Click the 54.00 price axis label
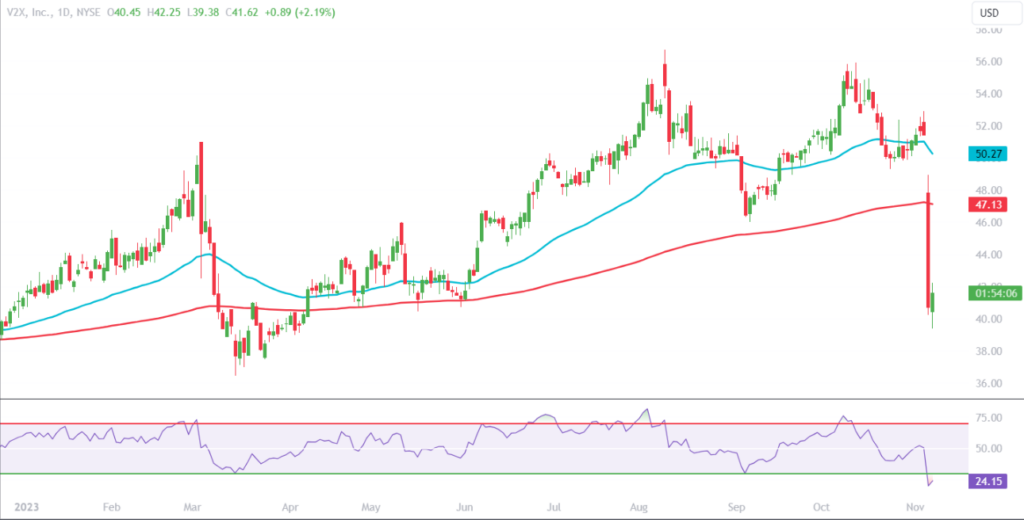This screenshot has width=1024, height=520. point(988,94)
